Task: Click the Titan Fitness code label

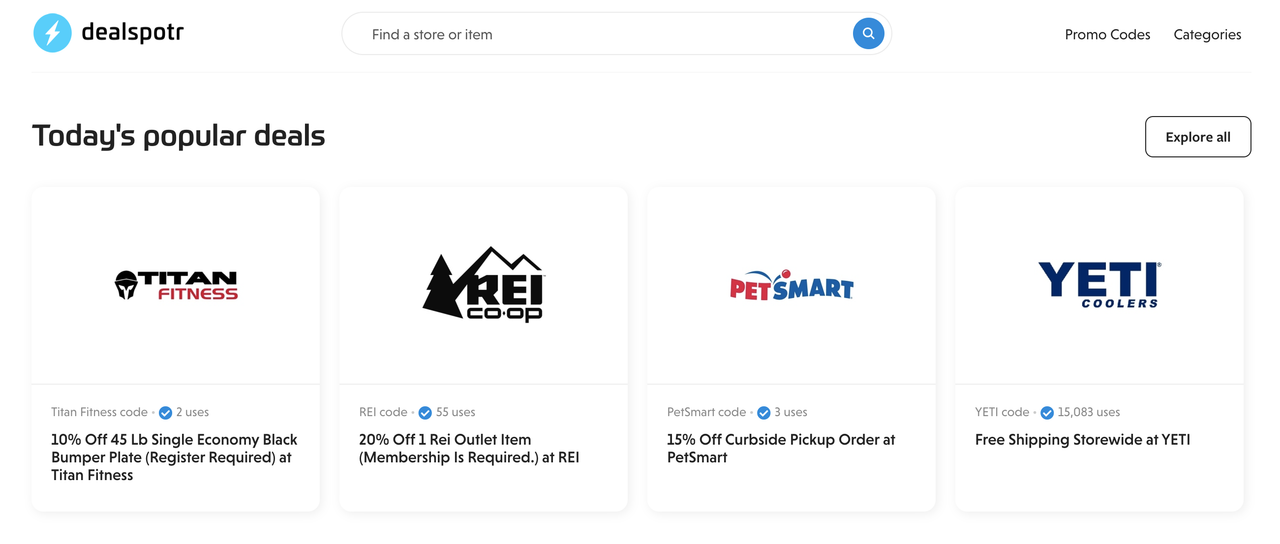Action: 99,412
